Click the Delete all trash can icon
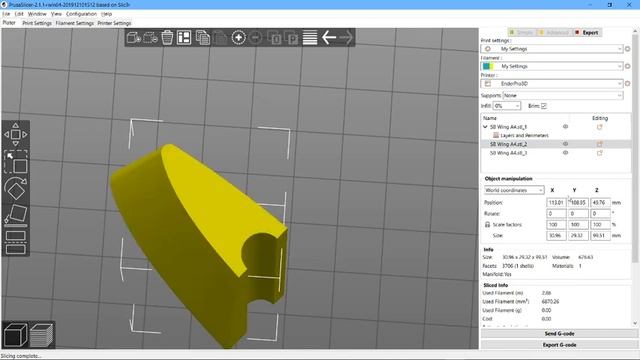The height and width of the screenshot is (360, 640). (167, 38)
